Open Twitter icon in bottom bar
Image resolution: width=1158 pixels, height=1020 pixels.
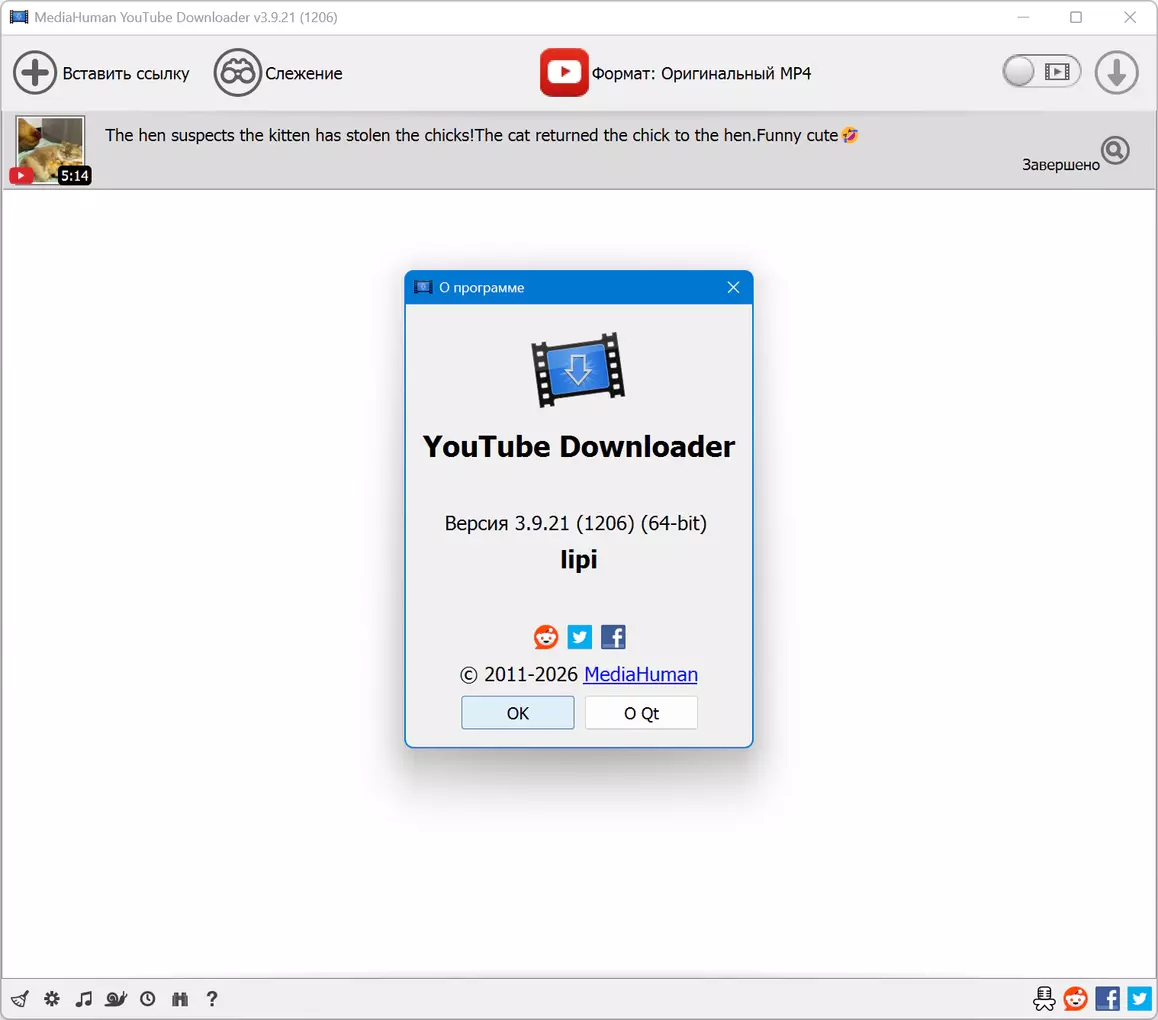click(1139, 999)
